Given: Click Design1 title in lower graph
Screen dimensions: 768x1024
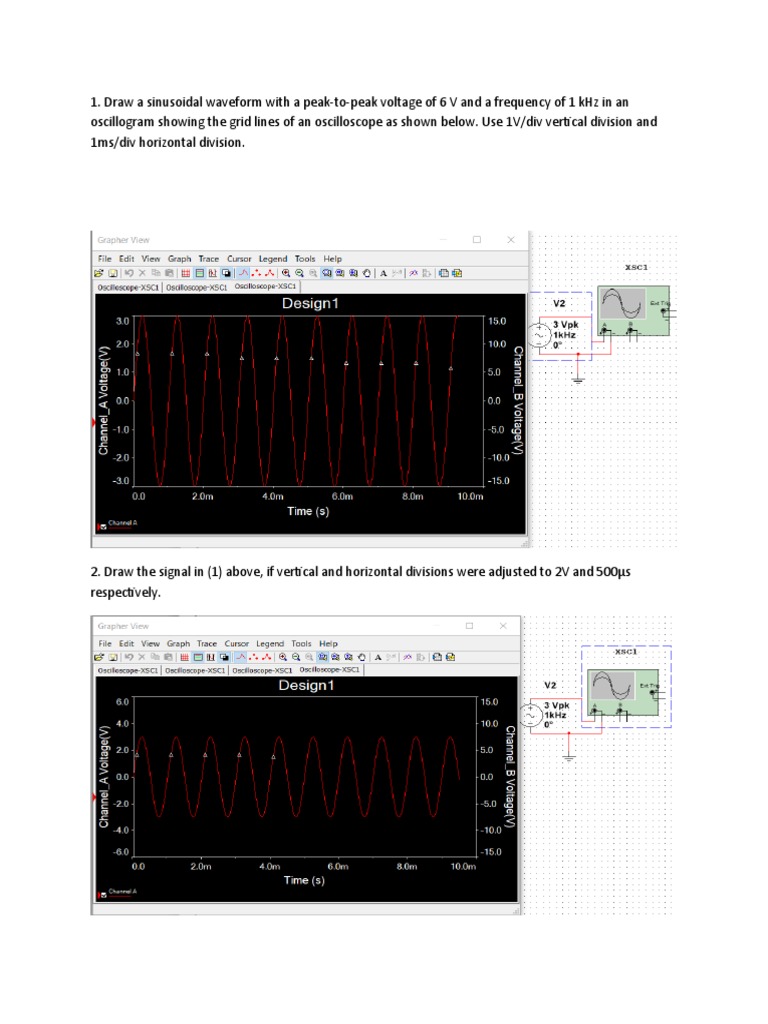Looking at the screenshot, I should (x=306, y=685).
